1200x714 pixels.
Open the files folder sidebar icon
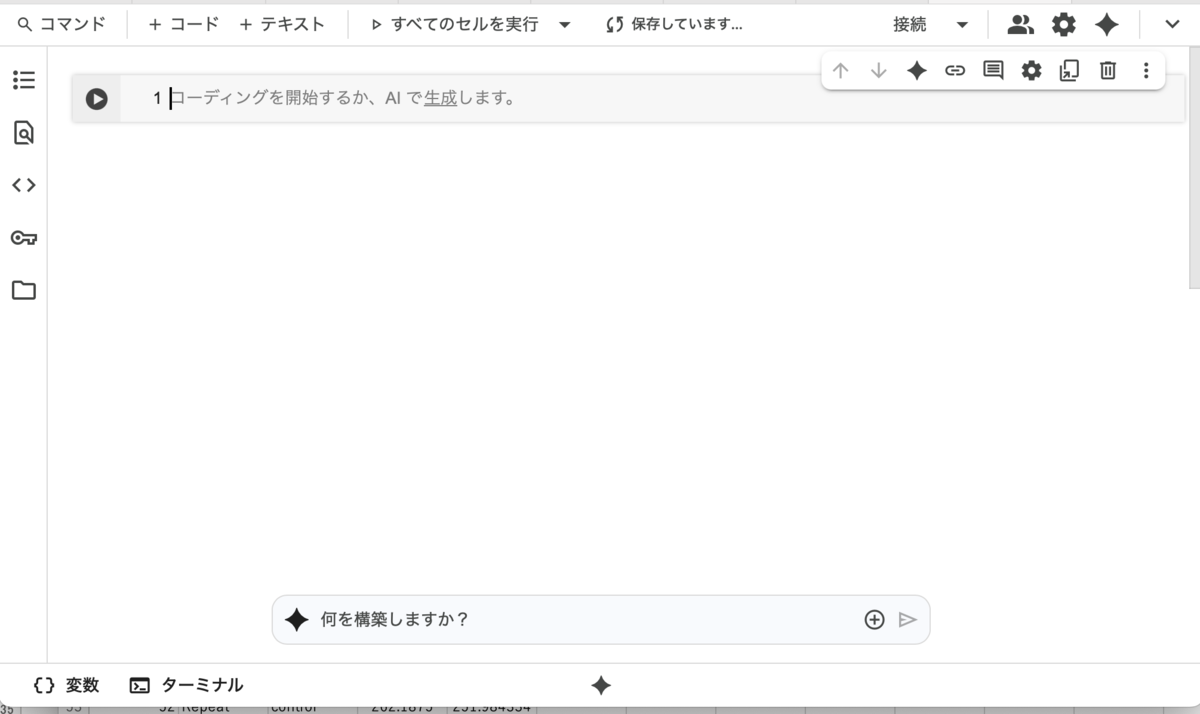coord(24,291)
